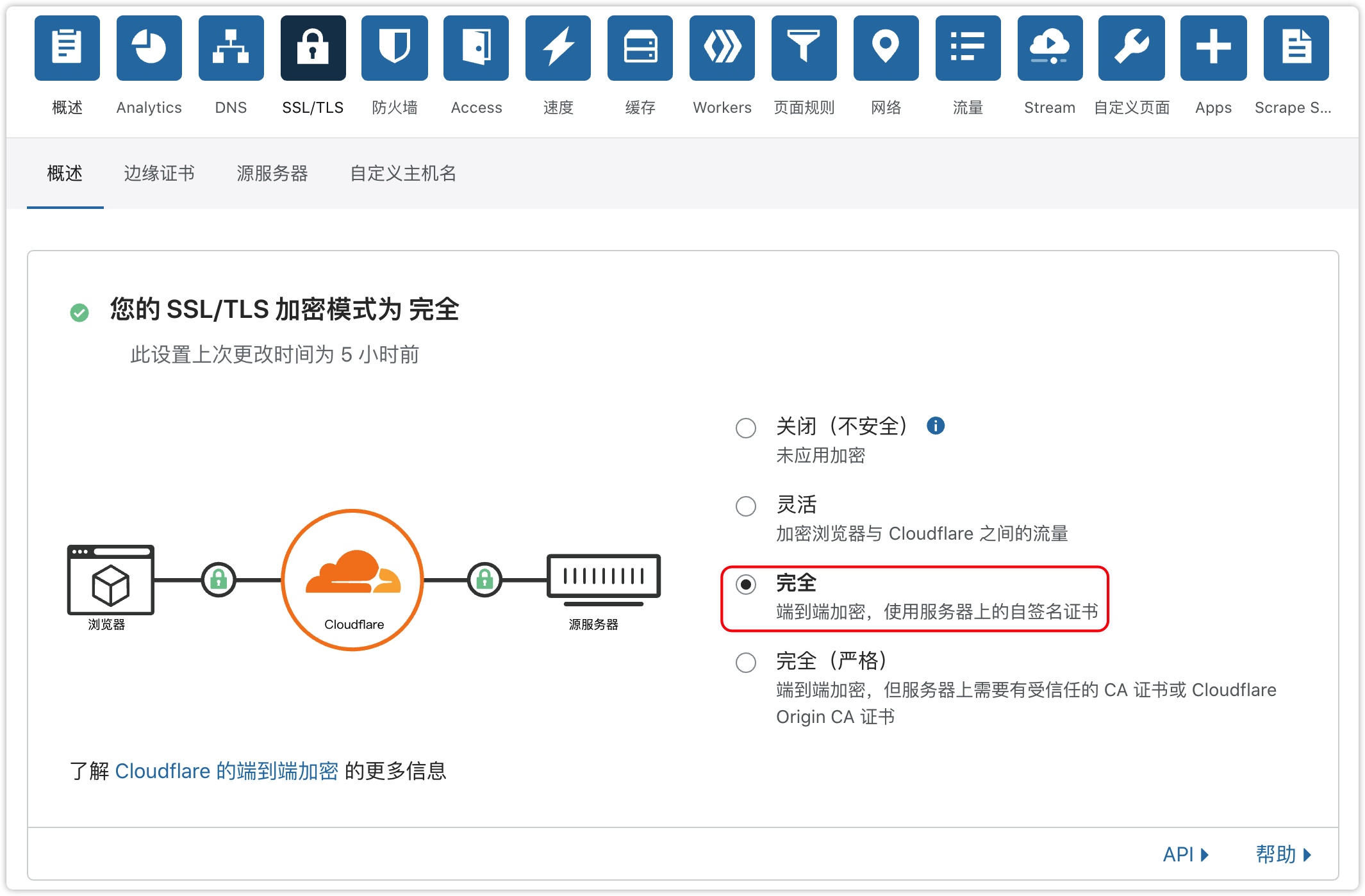
Task: Select the 完全 radio button
Action: click(746, 584)
